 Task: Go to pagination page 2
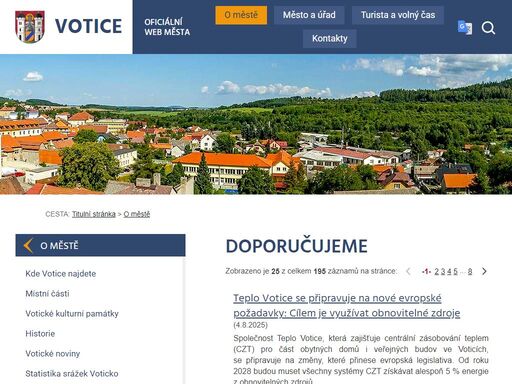tap(436, 271)
